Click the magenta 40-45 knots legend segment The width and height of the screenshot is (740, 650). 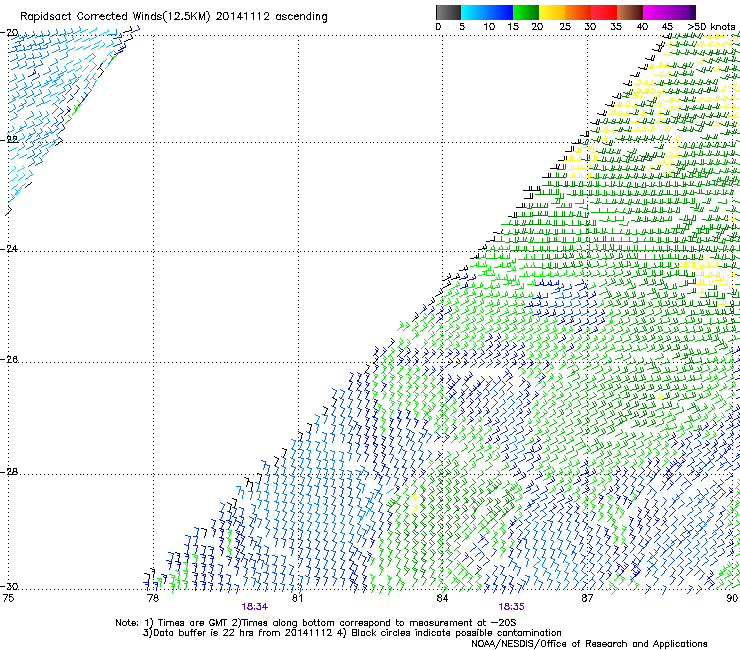click(x=656, y=12)
